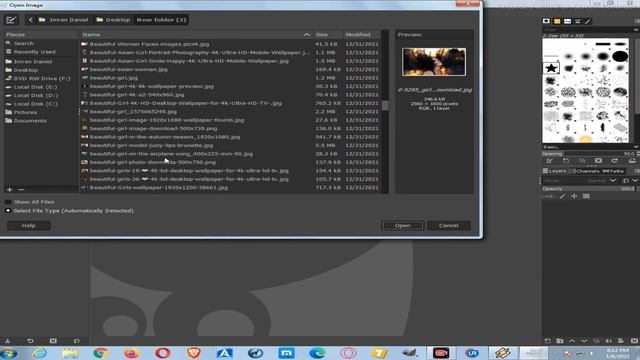
Task: Click the back arrow in the path bar
Action: click(31, 20)
